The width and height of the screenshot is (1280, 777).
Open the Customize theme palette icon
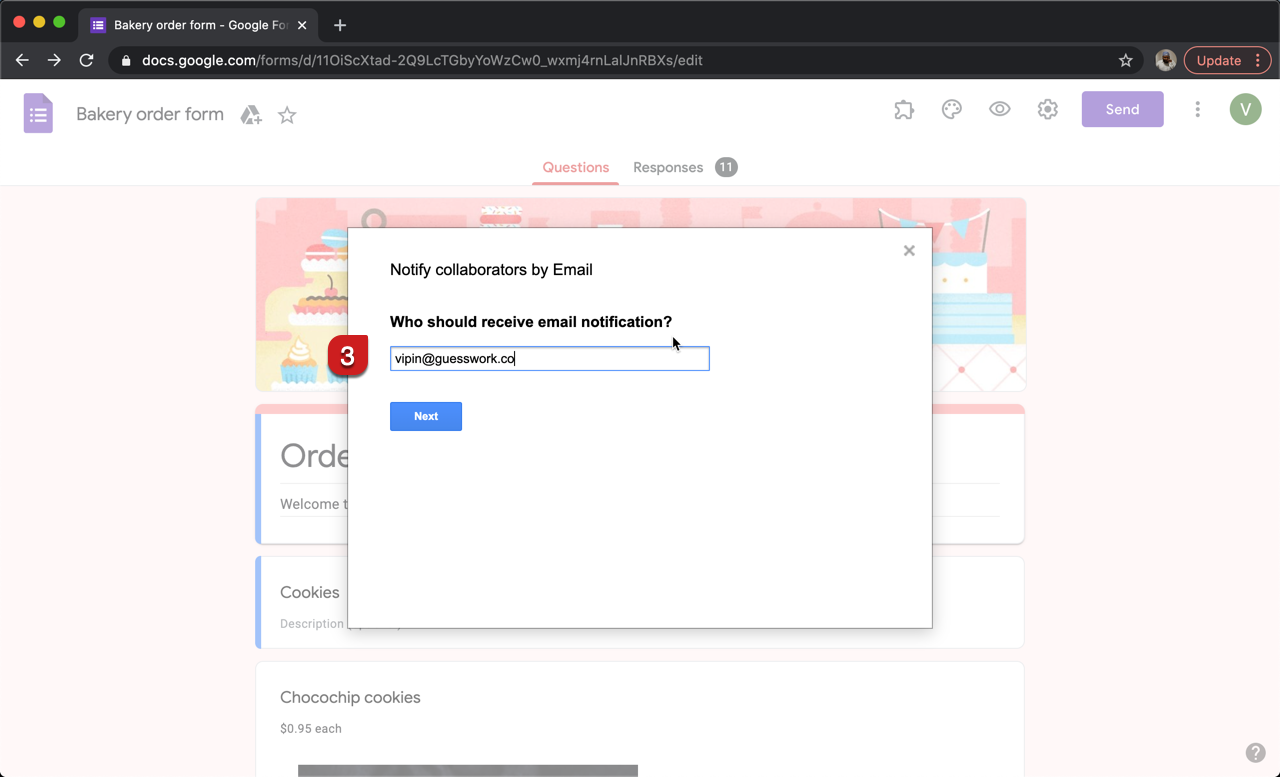point(951,109)
